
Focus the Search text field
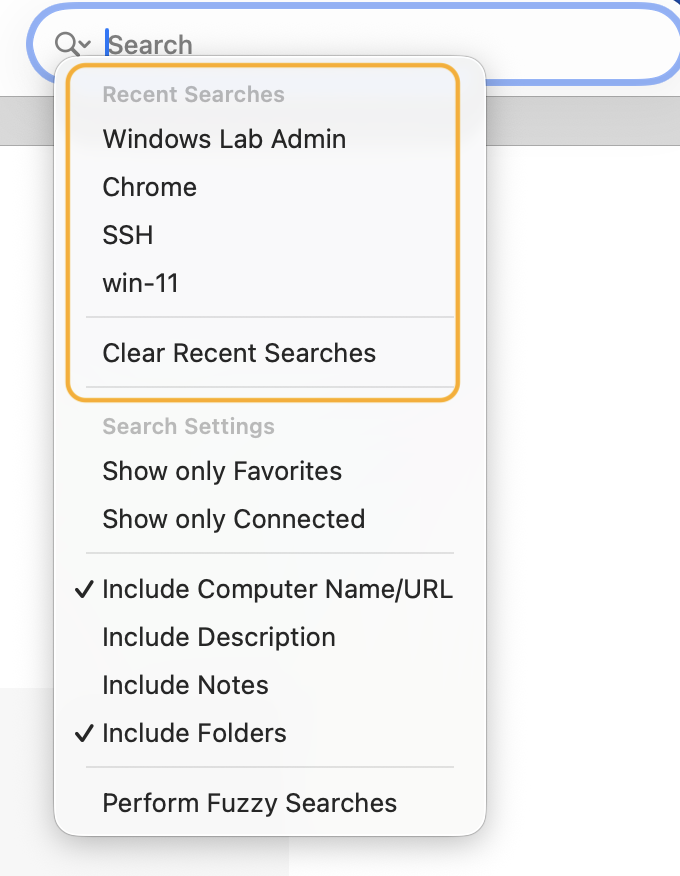click(386, 45)
